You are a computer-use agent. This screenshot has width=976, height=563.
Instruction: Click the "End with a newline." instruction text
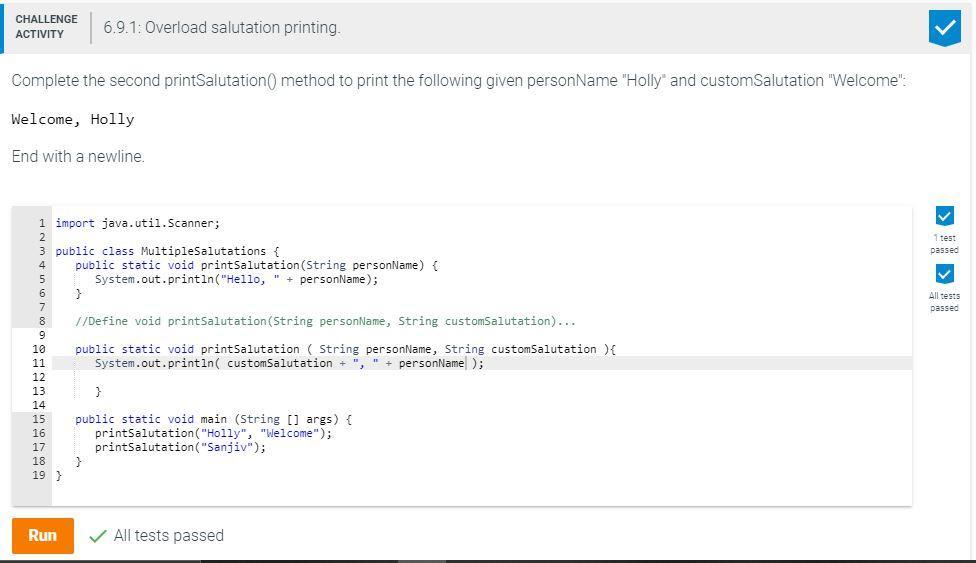(x=78, y=156)
